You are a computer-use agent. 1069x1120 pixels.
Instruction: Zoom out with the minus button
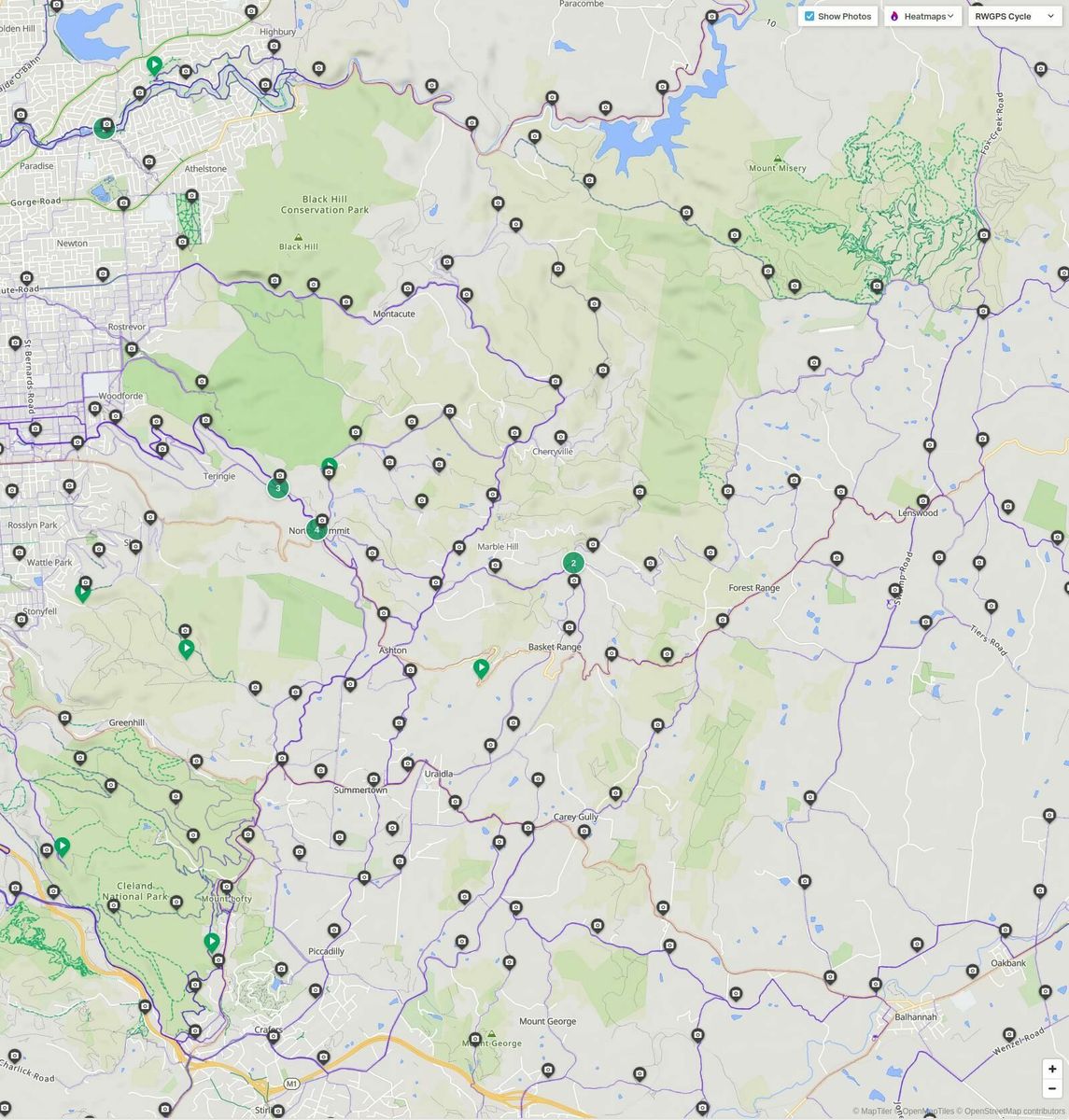tap(1052, 1088)
